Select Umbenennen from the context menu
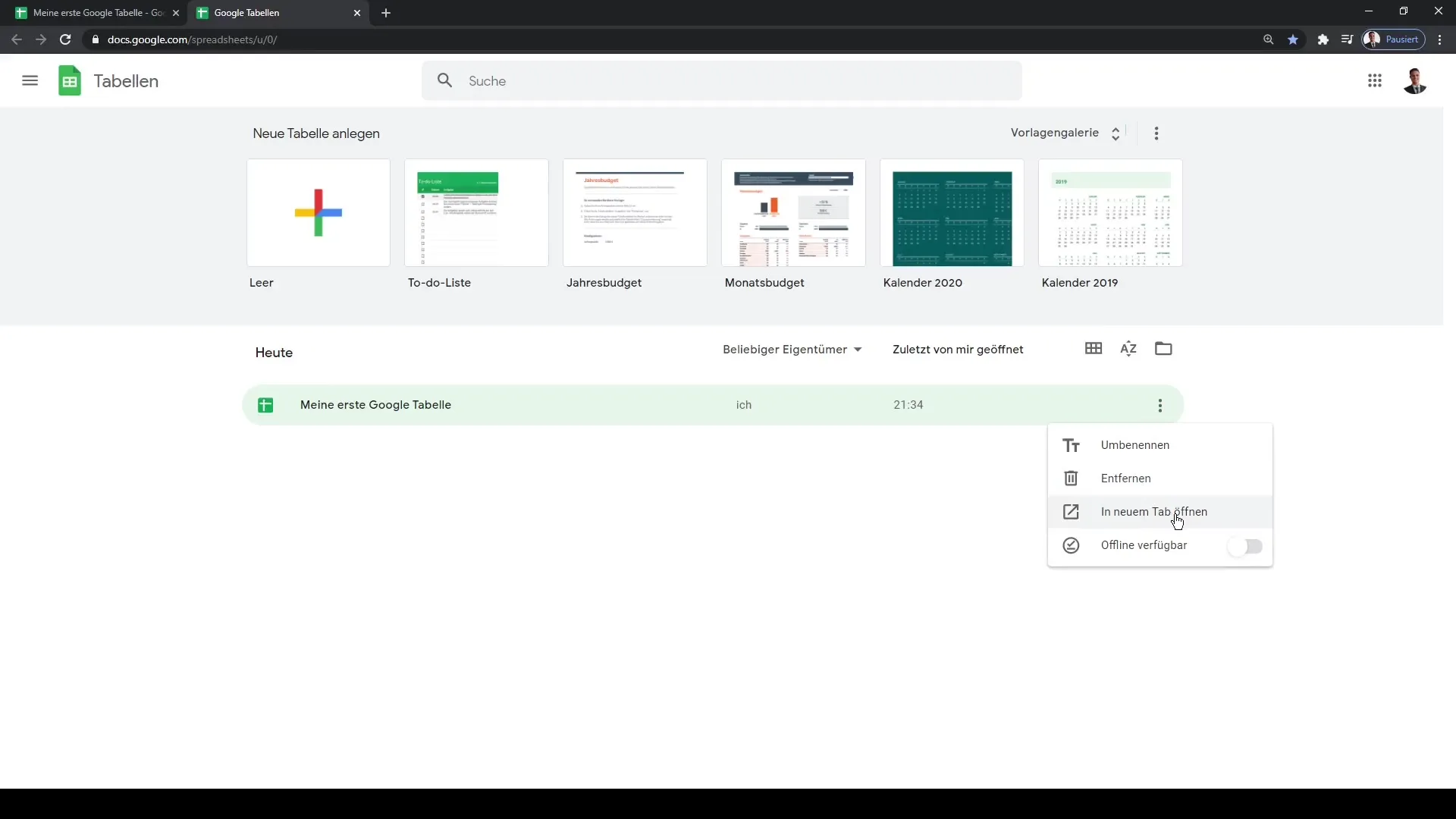1456x819 pixels. click(1159, 445)
